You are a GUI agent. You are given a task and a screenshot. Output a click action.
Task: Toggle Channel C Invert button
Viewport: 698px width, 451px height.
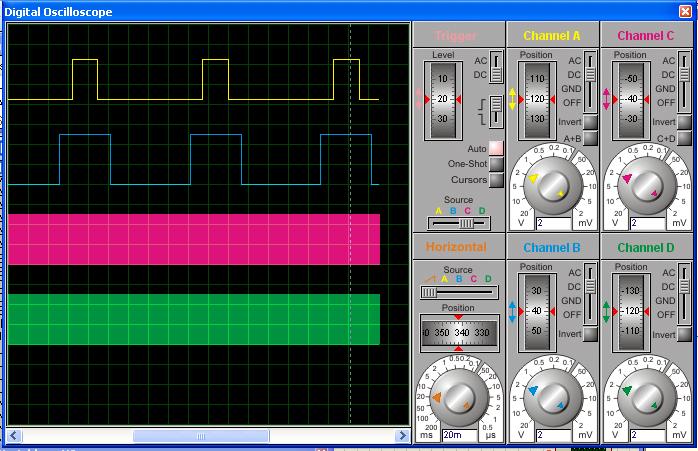click(x=684, y=122)
